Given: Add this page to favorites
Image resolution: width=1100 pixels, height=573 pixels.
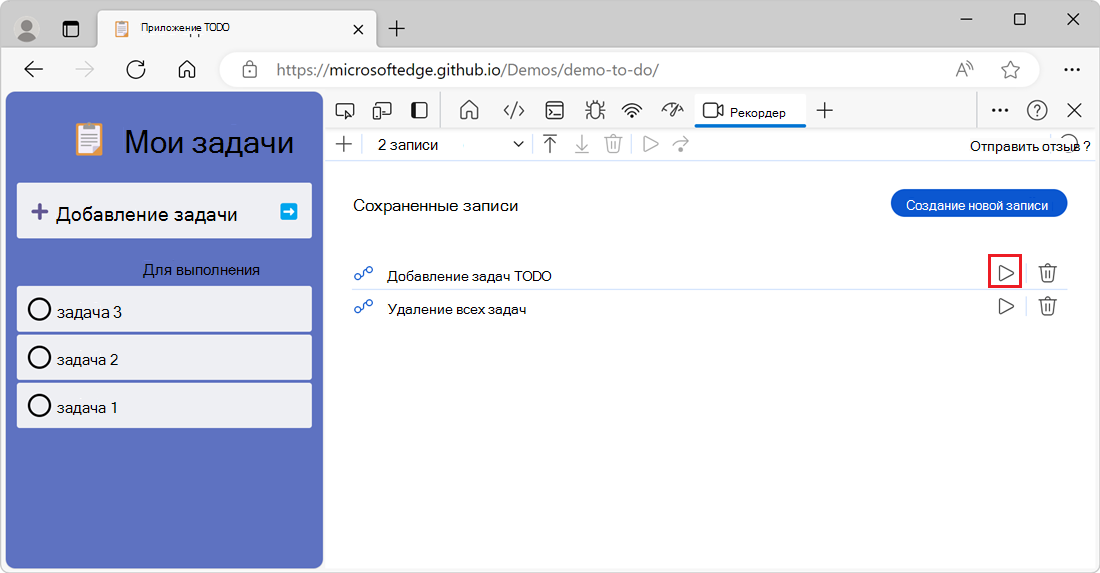Looking at the screenshot, I should coord(1010,69).
